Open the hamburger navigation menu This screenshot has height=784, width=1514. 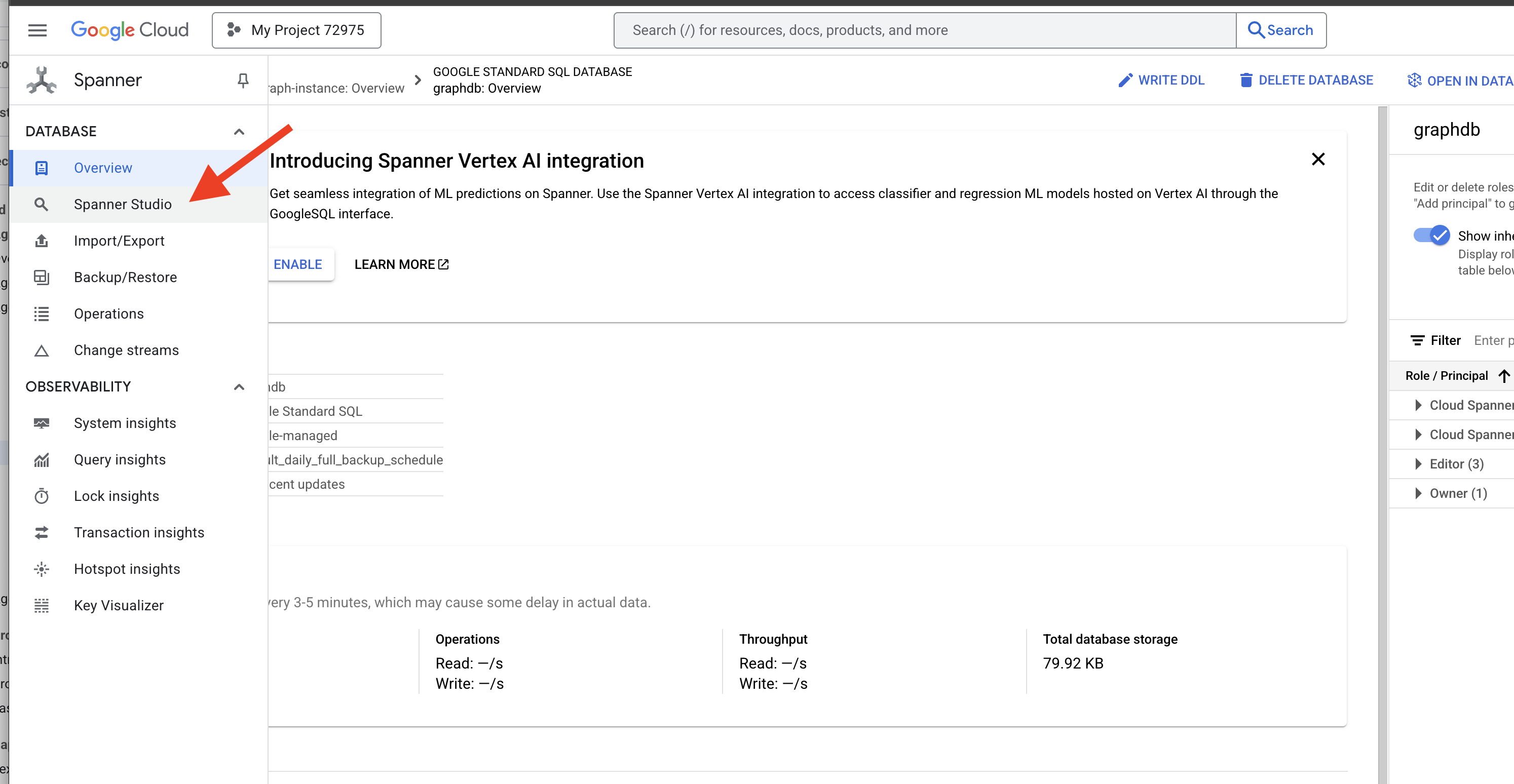[x=37, y=30]
